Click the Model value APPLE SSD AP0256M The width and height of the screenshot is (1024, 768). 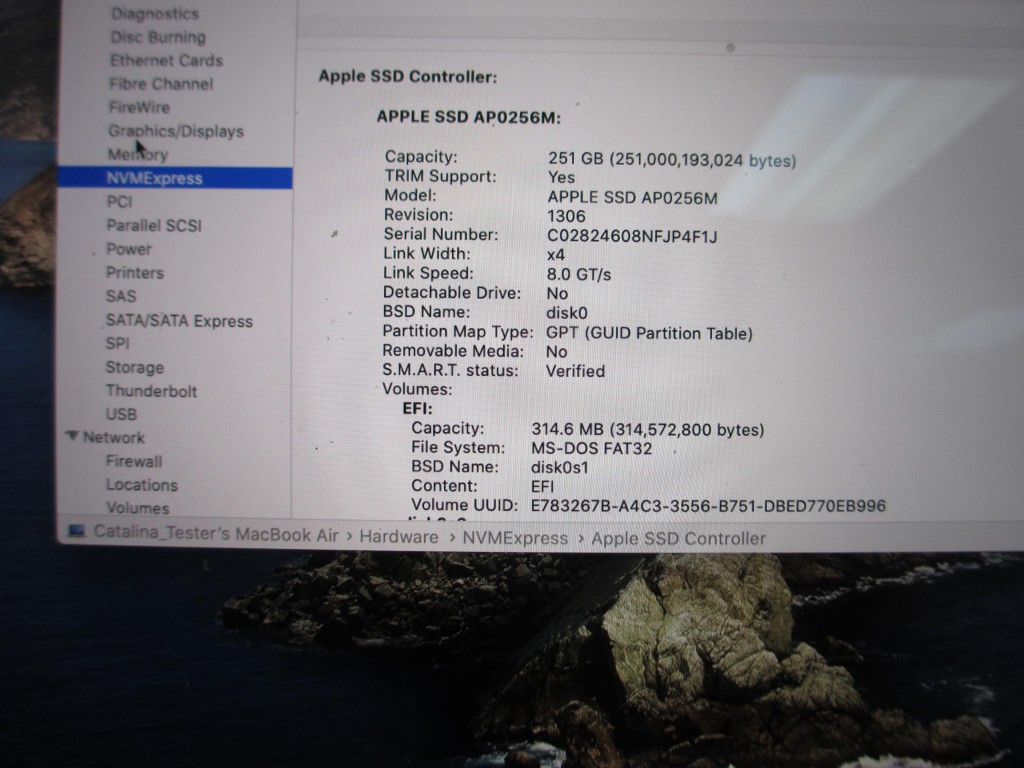coord(632,197)
